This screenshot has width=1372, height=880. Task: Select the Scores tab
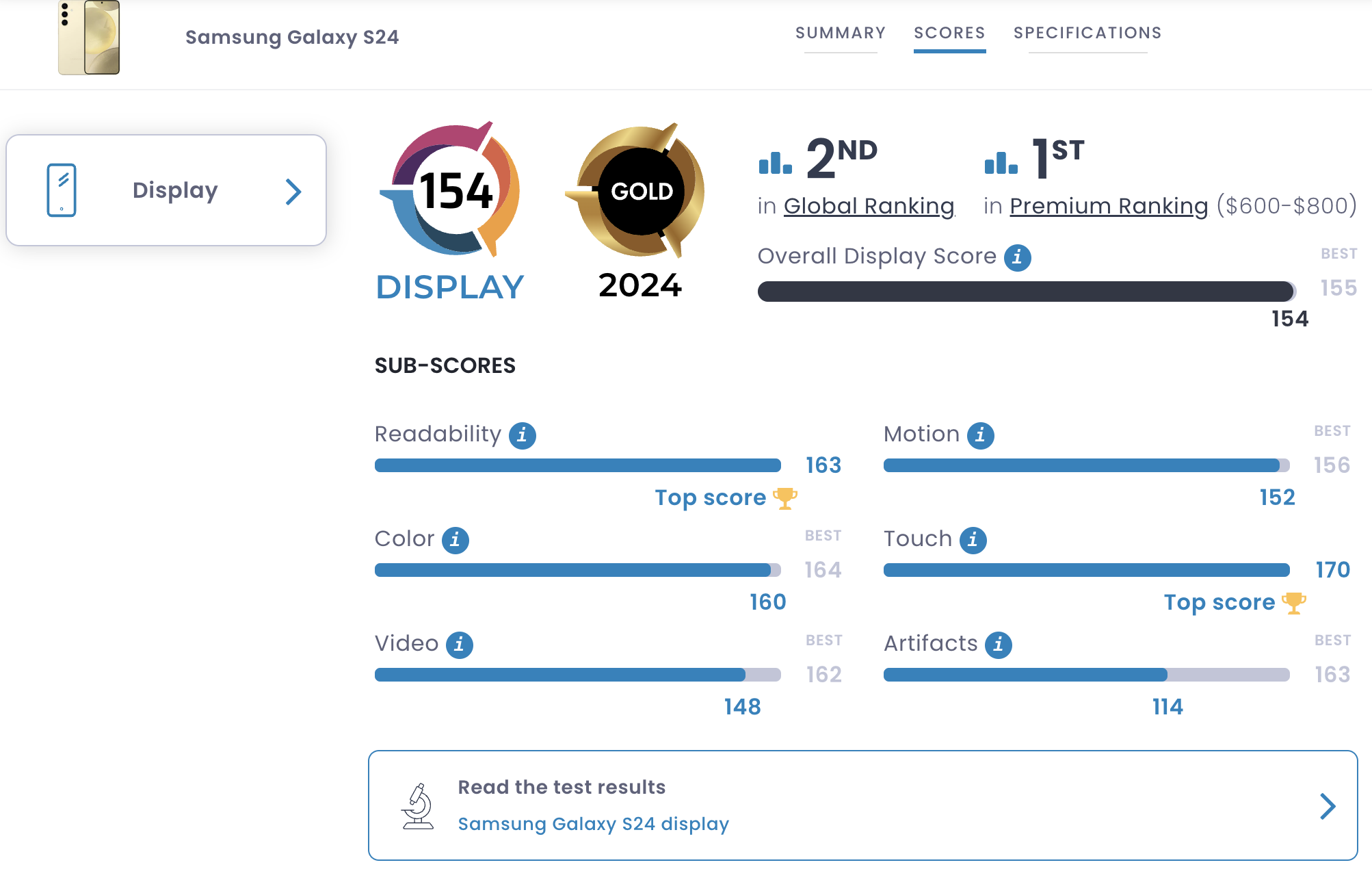[x=949, y=33]
